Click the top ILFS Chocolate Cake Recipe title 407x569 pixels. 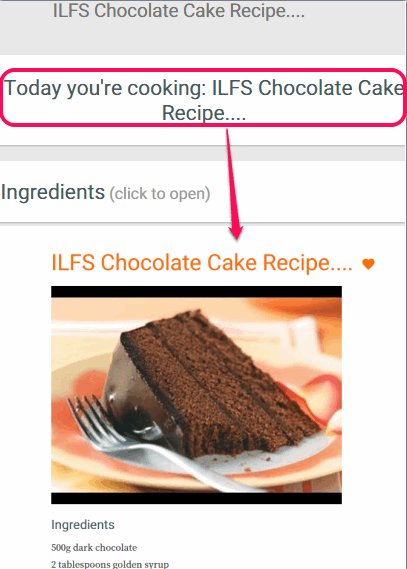pos(179,11)
